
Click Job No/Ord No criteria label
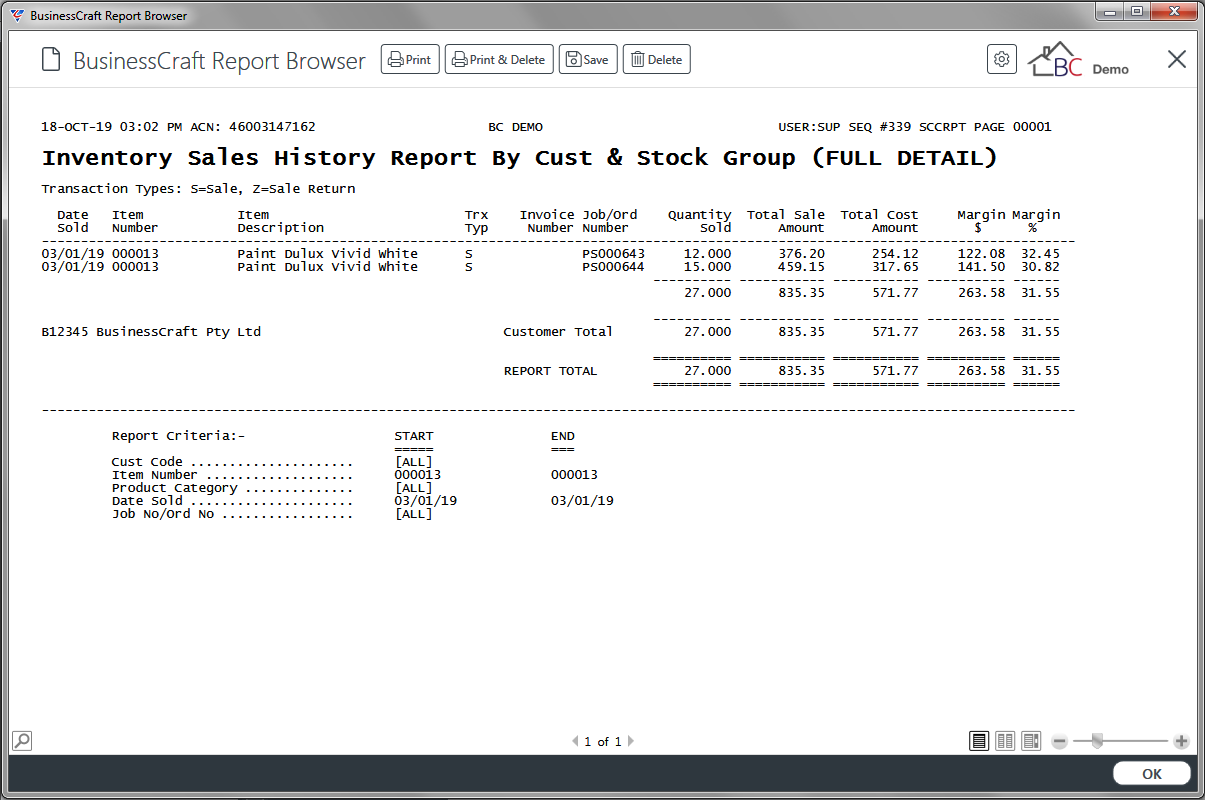coord(162,514)
